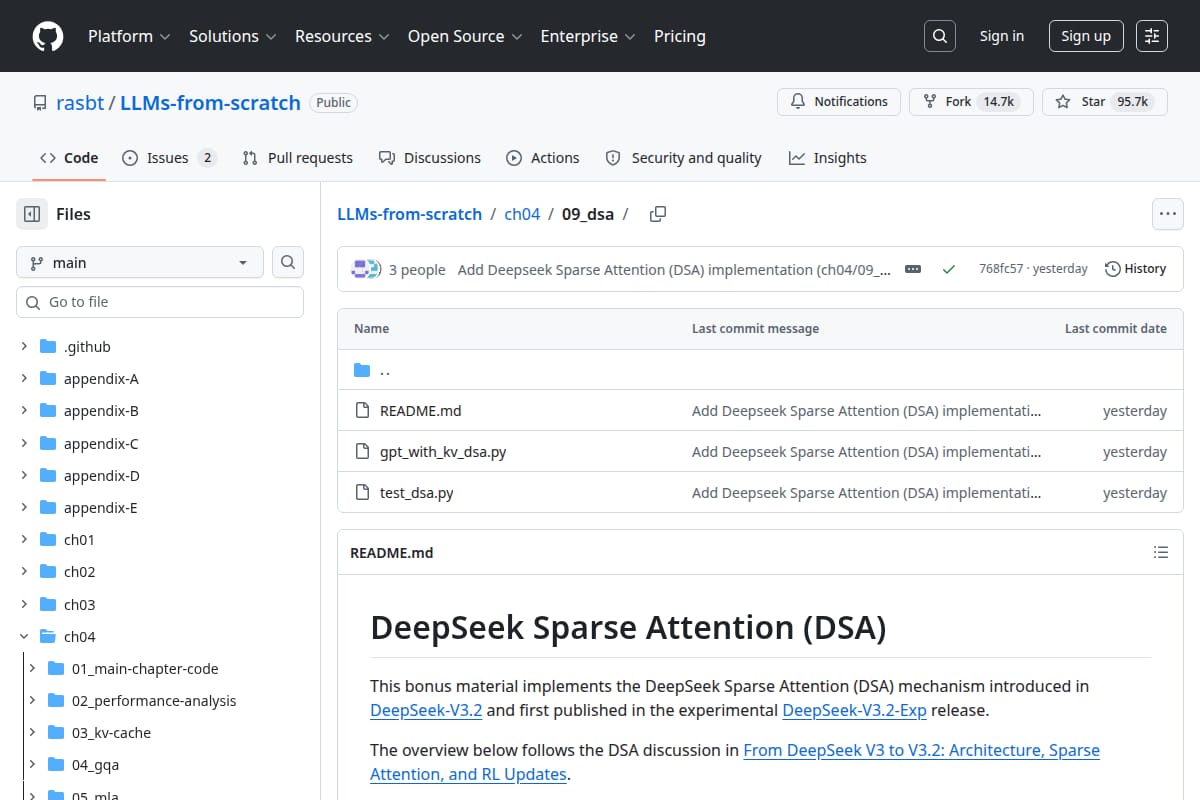
Task: Switch to the Issues tab
Action: pyautogui.click(x=169, y=158)
